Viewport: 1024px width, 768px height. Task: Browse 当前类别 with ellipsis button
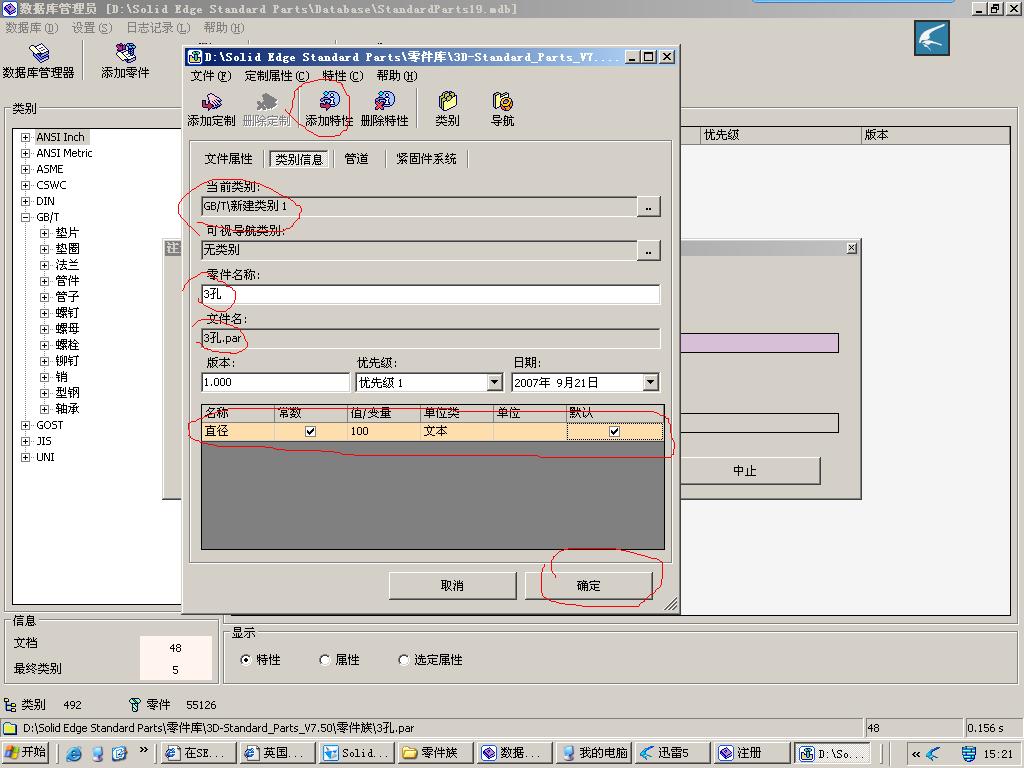tap(648, 206)
